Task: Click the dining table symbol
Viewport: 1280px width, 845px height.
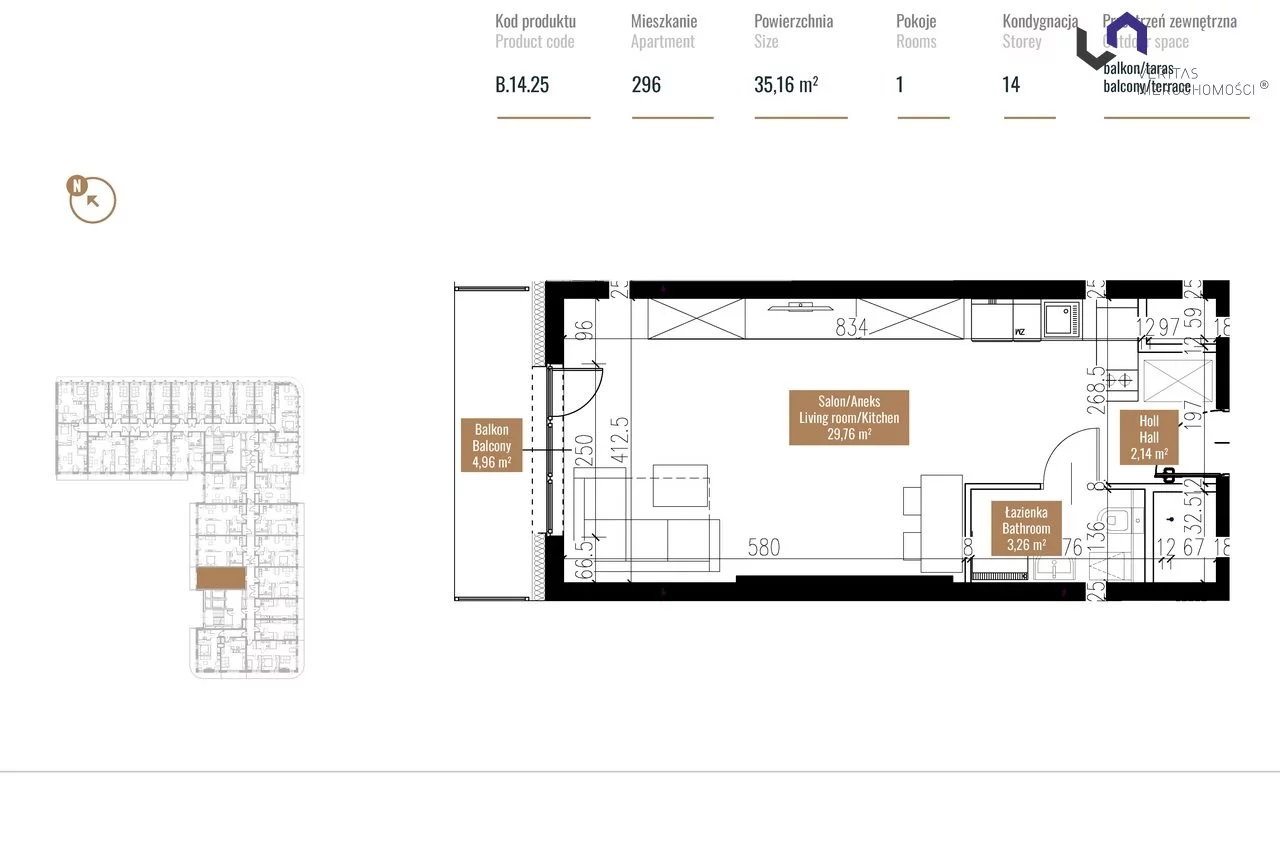Action: 942,523
